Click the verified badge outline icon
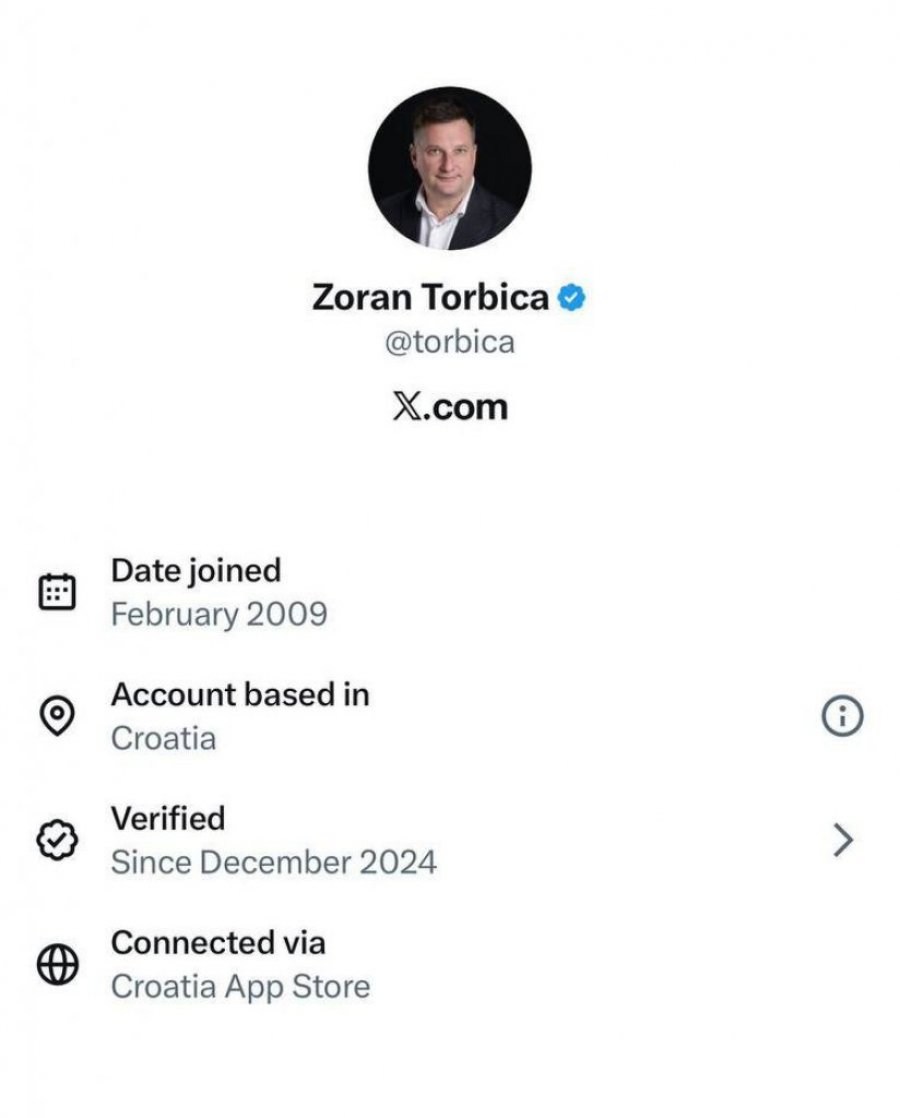 57,842
